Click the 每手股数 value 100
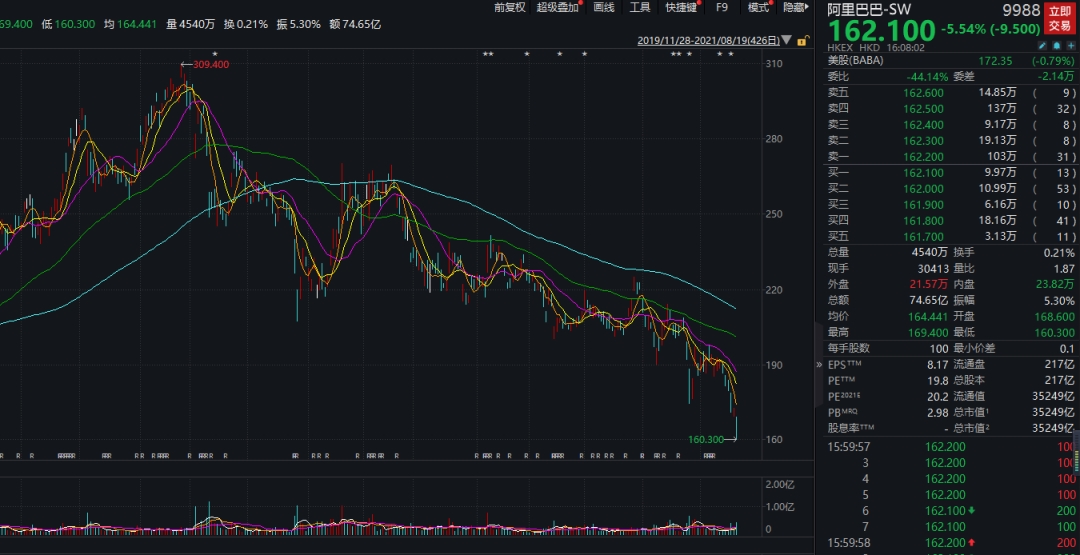 tap(939, 348)
